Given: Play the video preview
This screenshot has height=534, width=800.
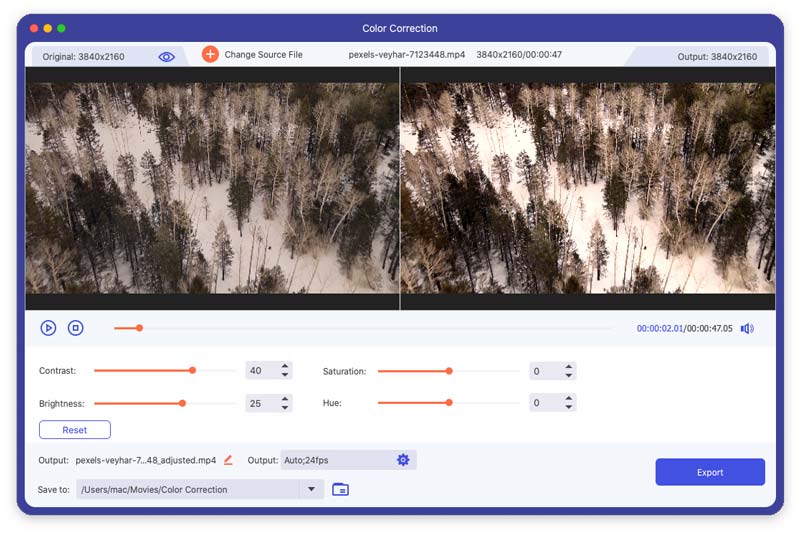Looking at the screenshot, I should (48, 328).
